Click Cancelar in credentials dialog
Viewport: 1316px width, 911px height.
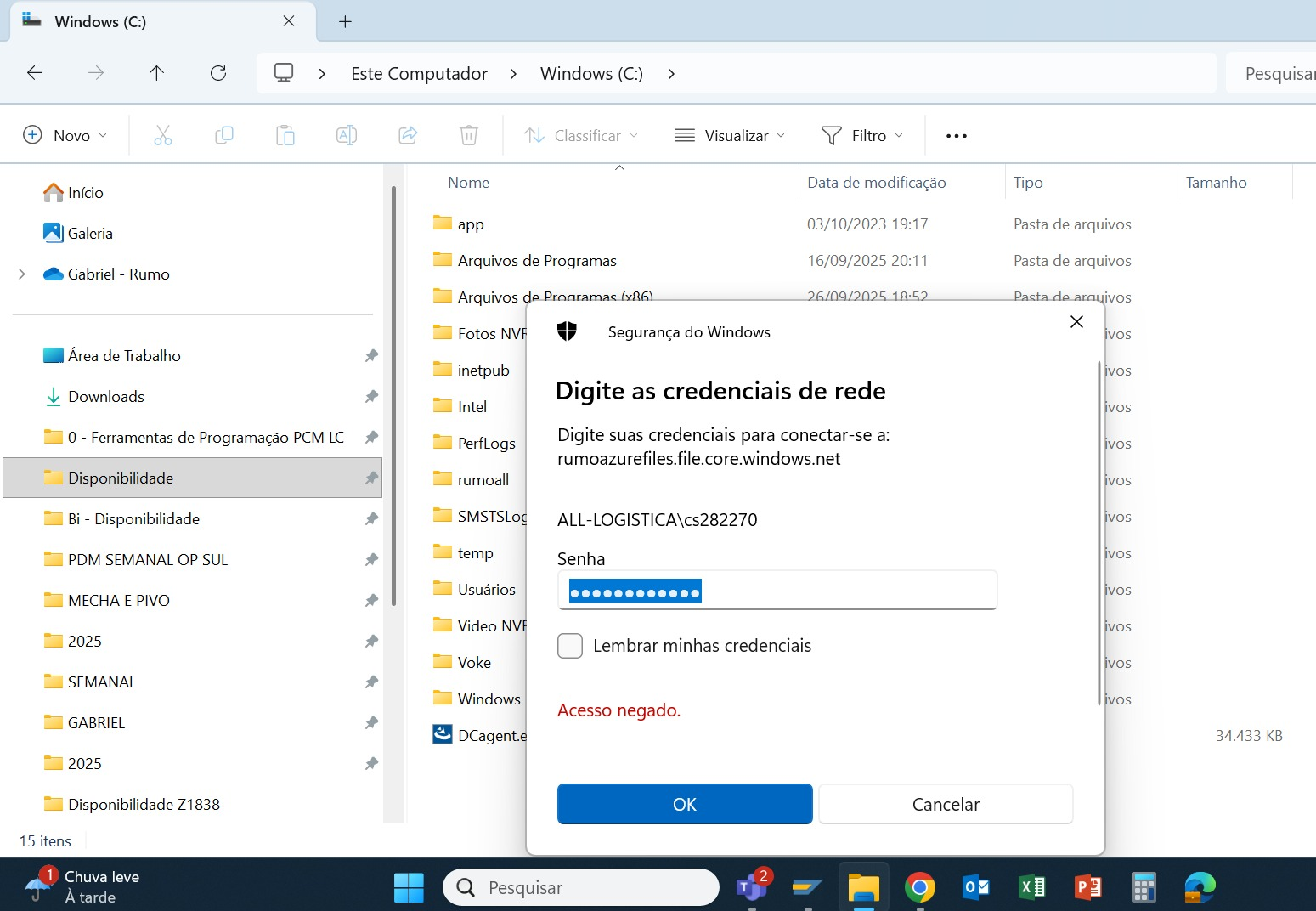point(946,804)
